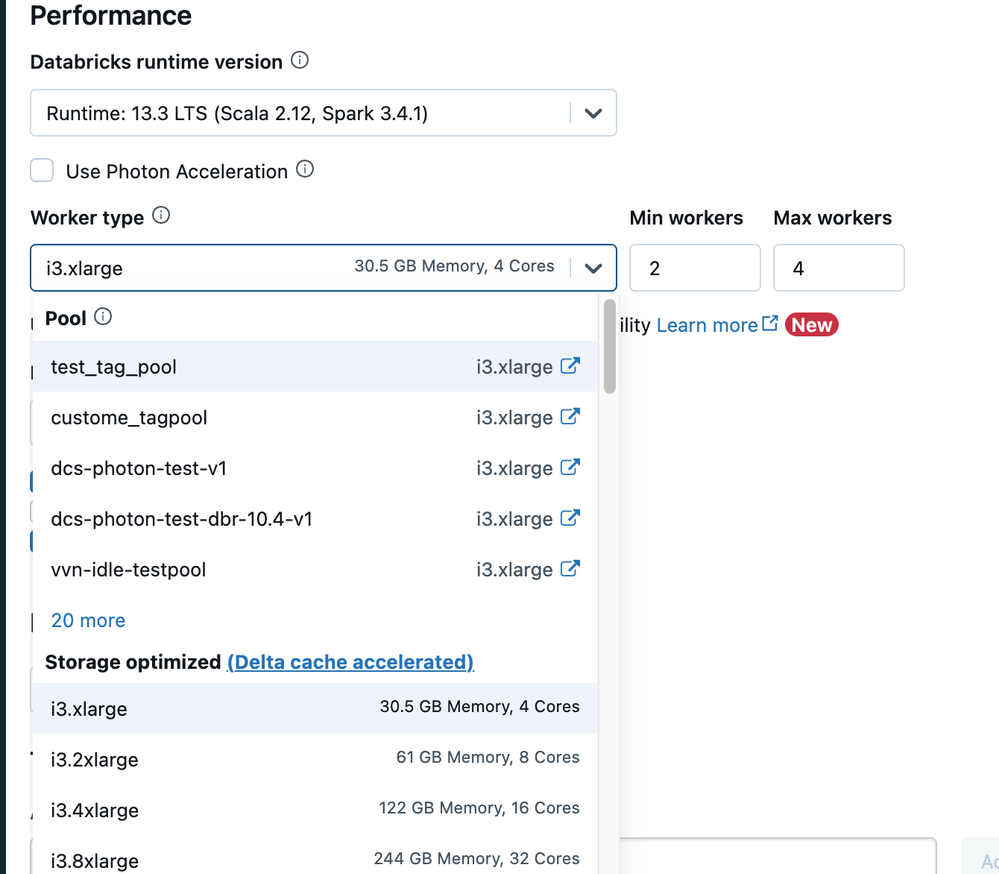Open vvn-idle-testpool external link icon
Viewport: 999px width, 874px height.
click(570, 569)
